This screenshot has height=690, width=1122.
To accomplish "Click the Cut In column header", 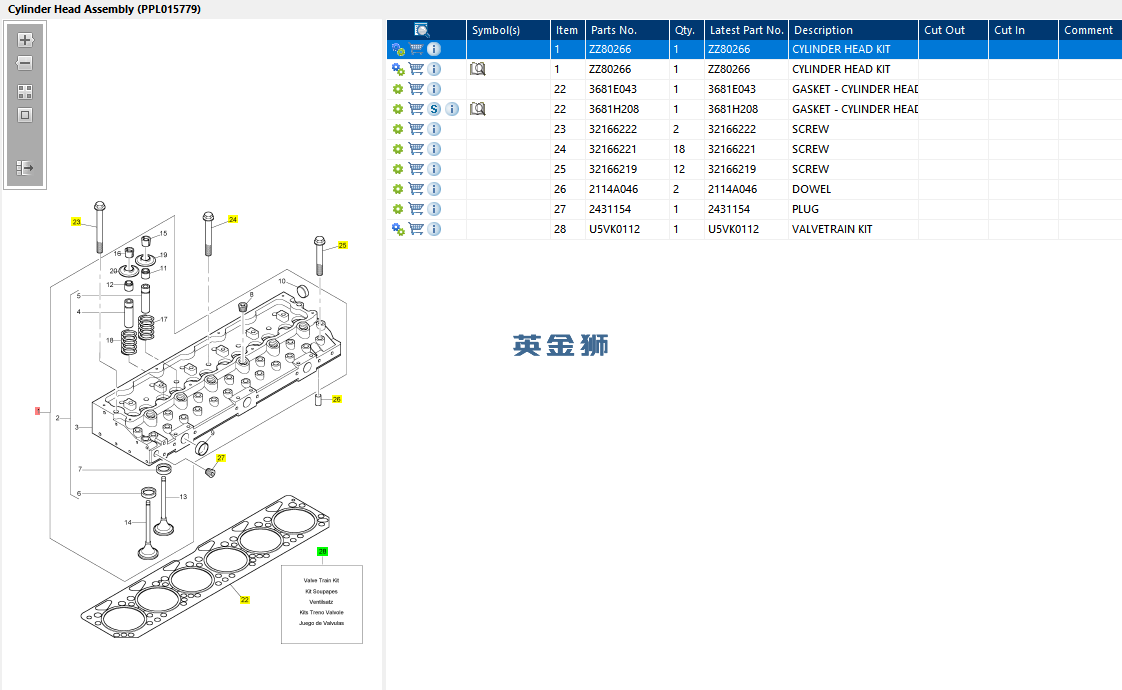I will [1023, 30].
